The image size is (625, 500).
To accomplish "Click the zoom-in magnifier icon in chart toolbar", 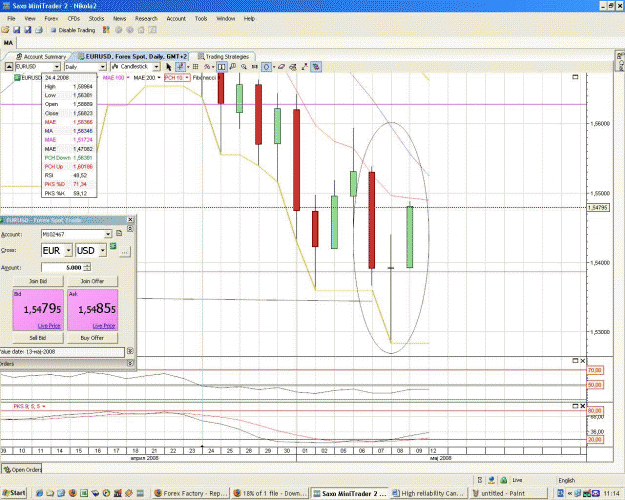I will (244, 67).
